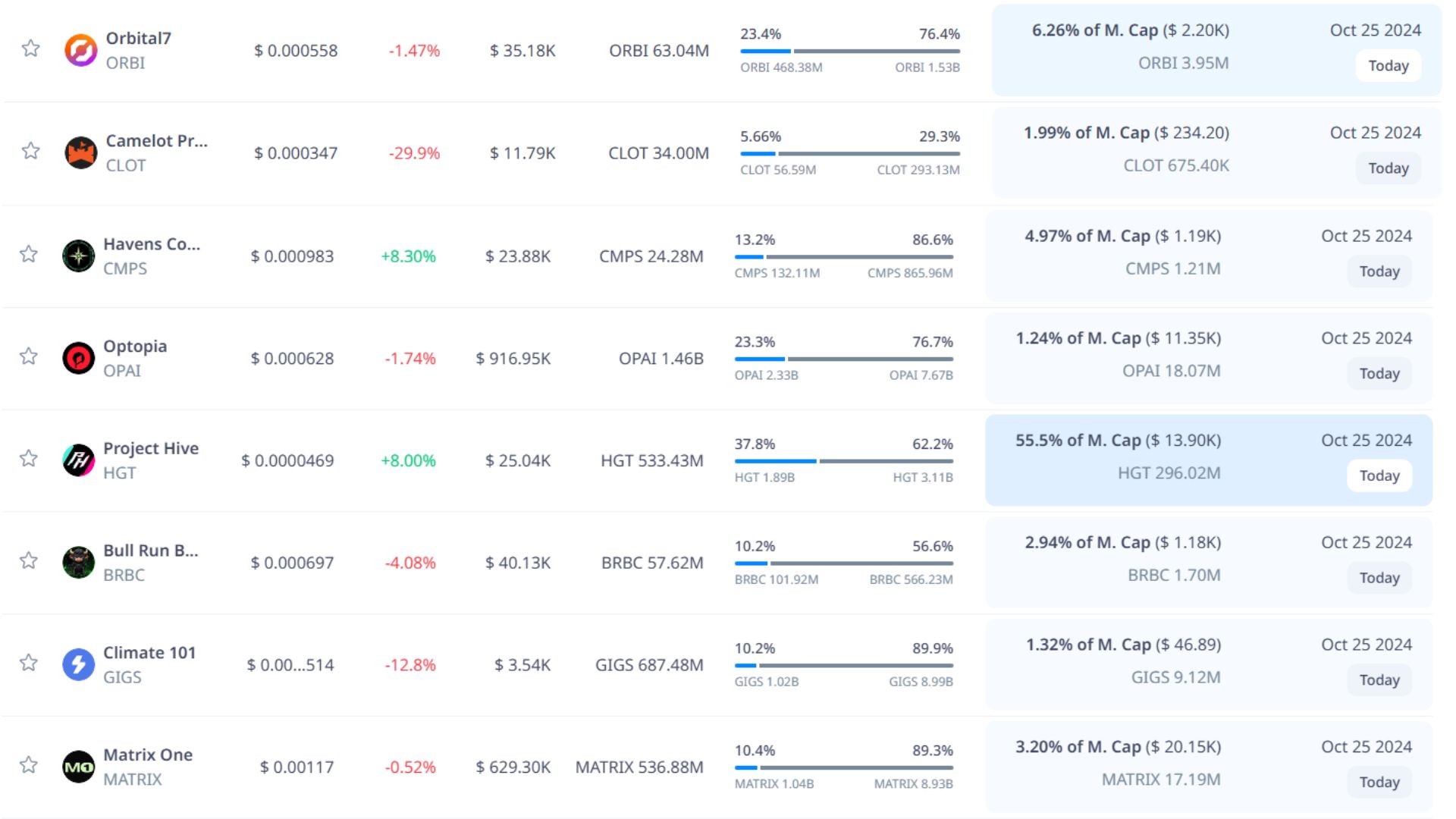Add Climate 101 to watchlist star
The height and width of the screenshot is (819, 1456).
[x=29, y=662]
